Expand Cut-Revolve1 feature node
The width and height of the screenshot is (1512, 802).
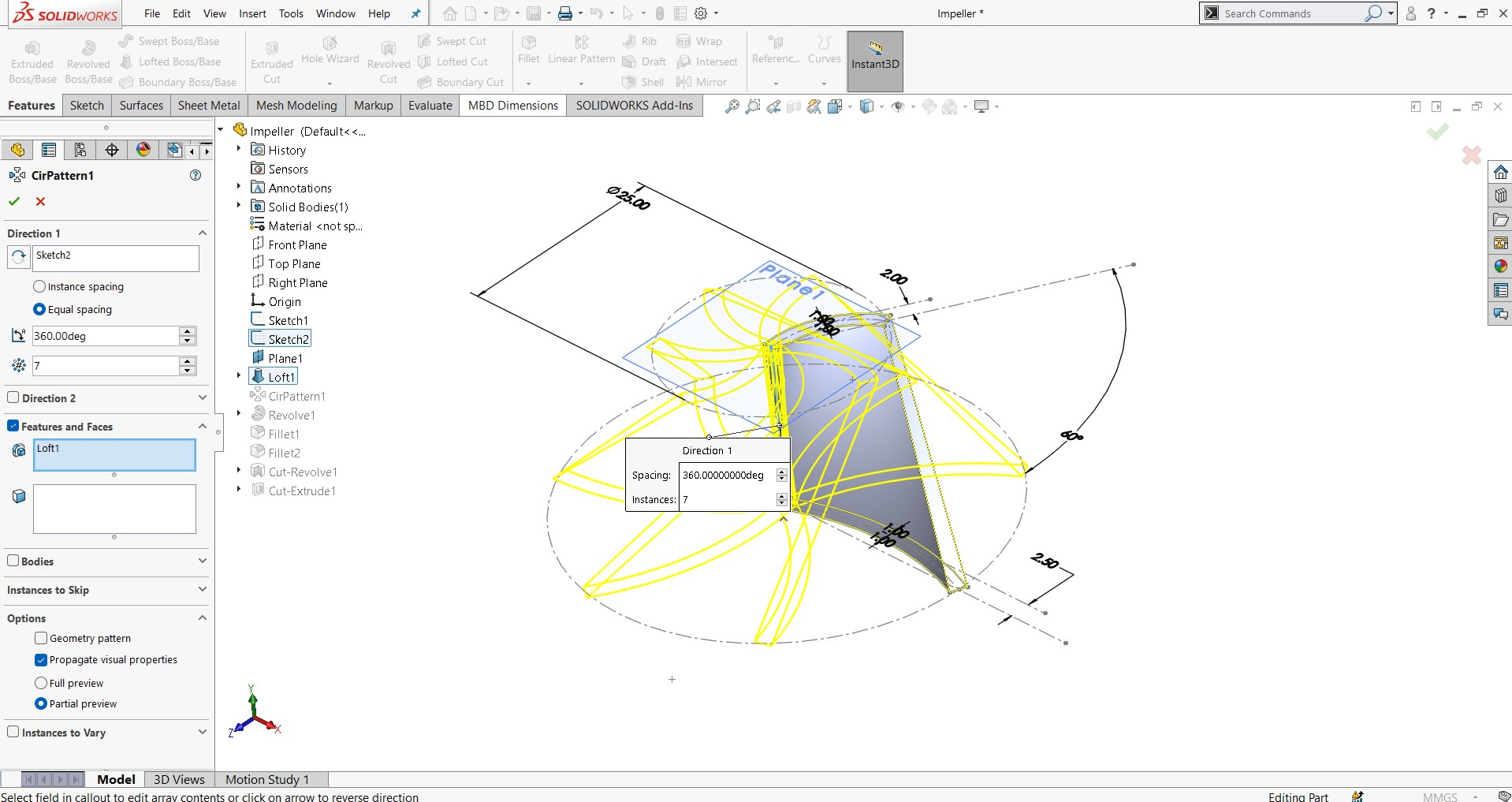point(239,470)
